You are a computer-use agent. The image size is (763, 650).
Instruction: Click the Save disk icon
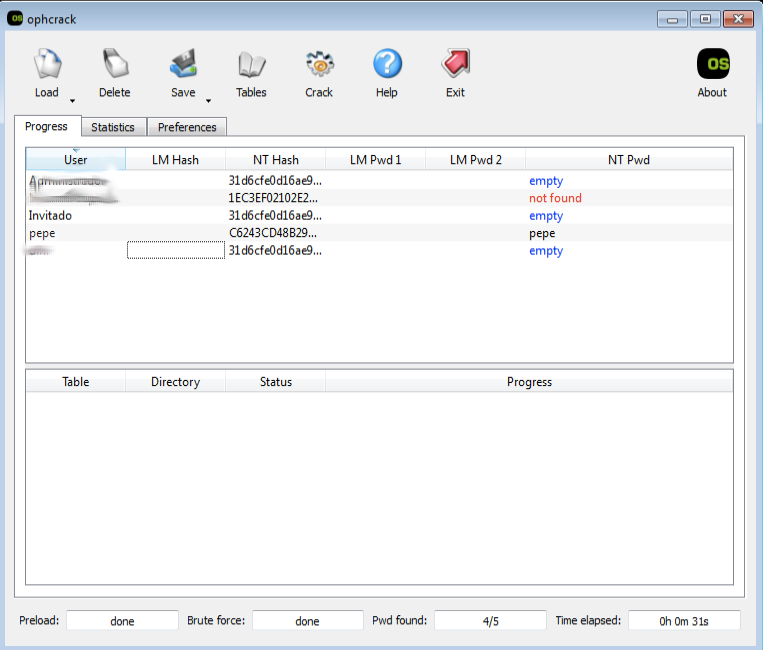pos(183,65)
